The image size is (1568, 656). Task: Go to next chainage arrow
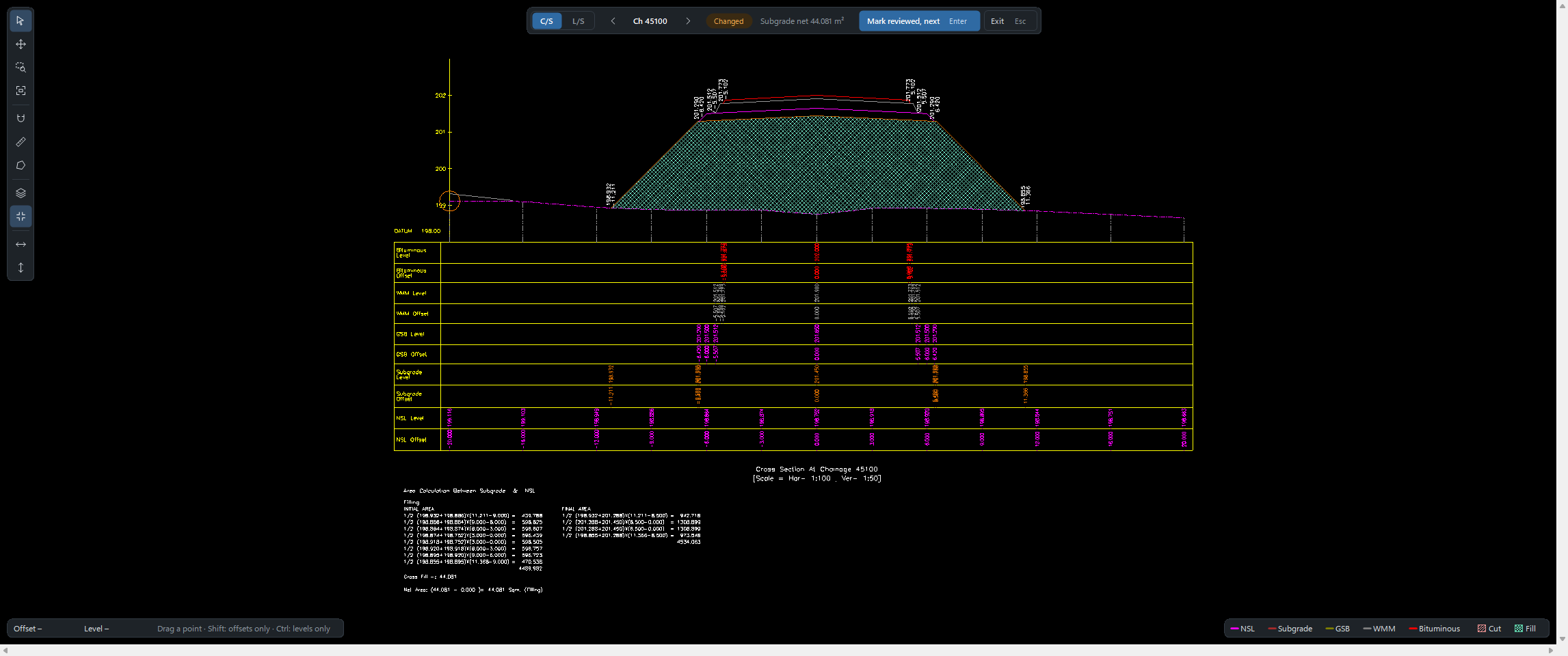point(688,21)
